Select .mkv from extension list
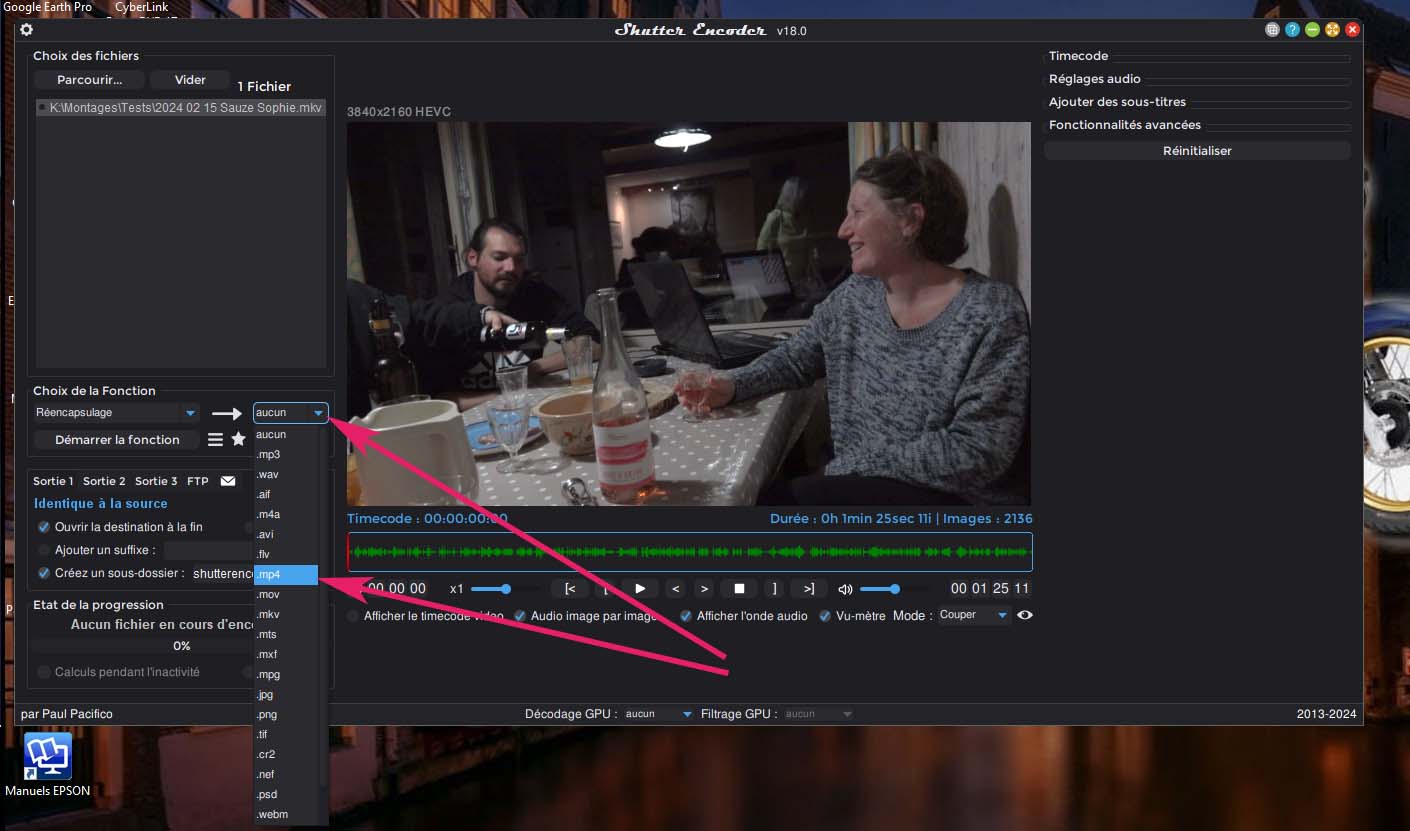 coord(286,614)
